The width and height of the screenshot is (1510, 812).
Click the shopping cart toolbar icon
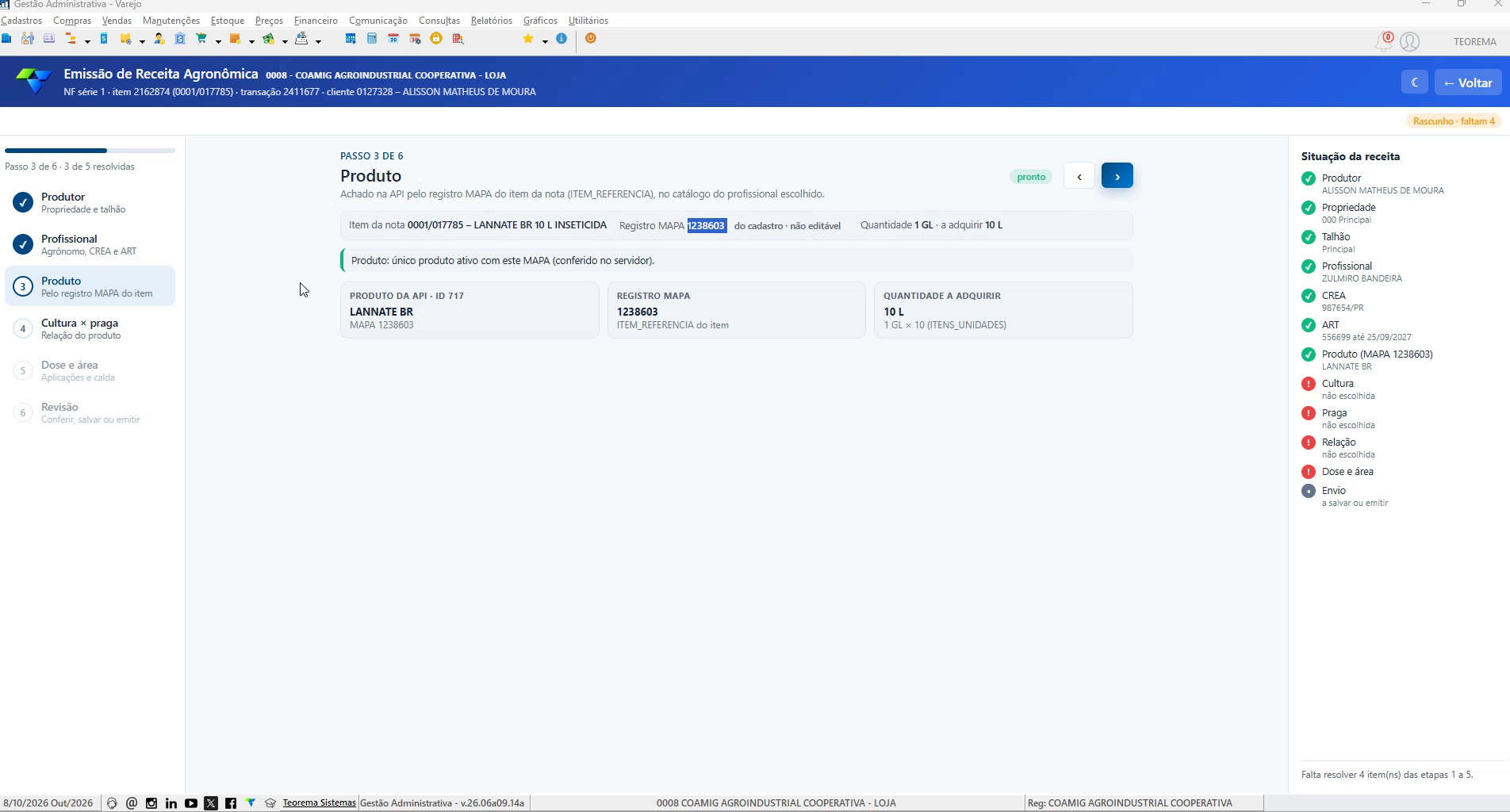tap(201, 38)
